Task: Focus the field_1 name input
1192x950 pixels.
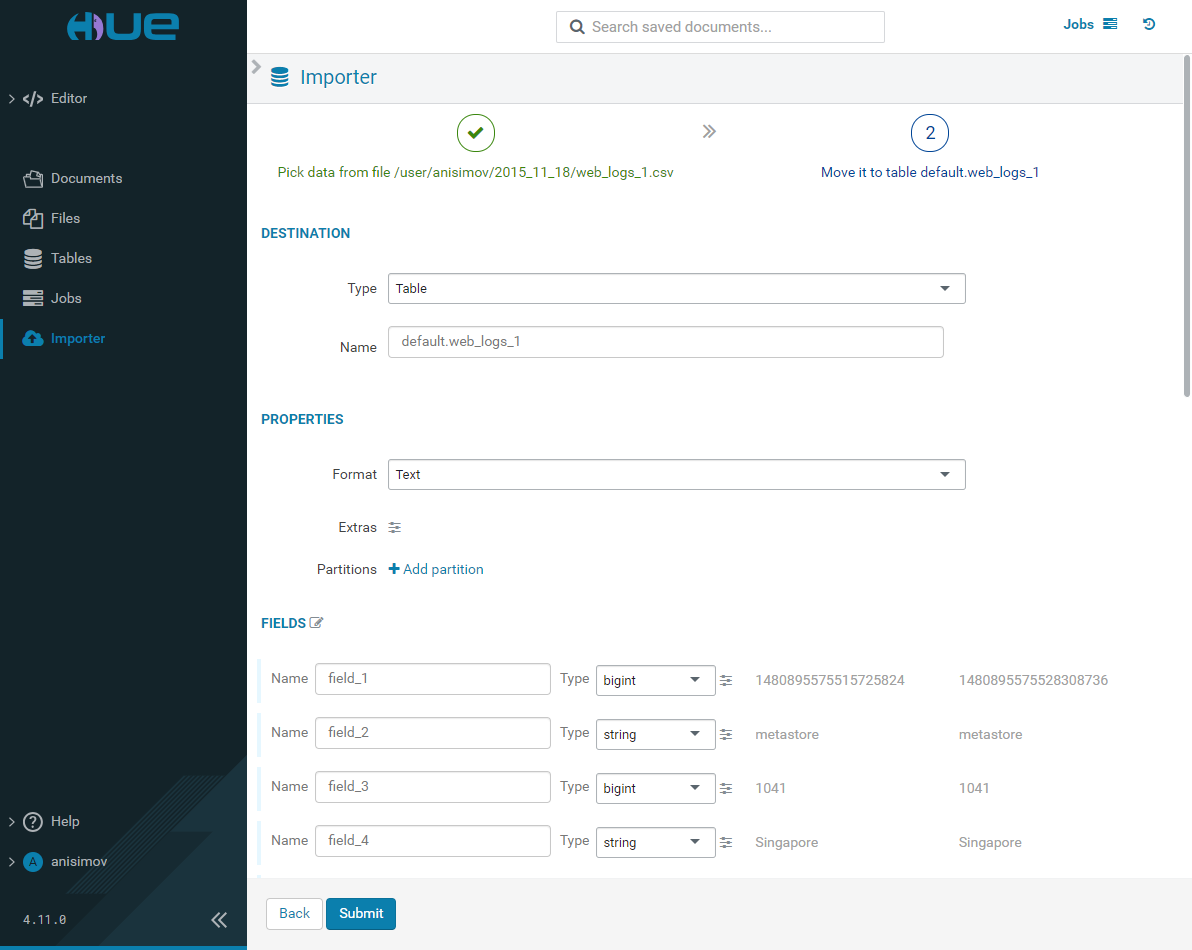Action: click(x=433, y=679)
